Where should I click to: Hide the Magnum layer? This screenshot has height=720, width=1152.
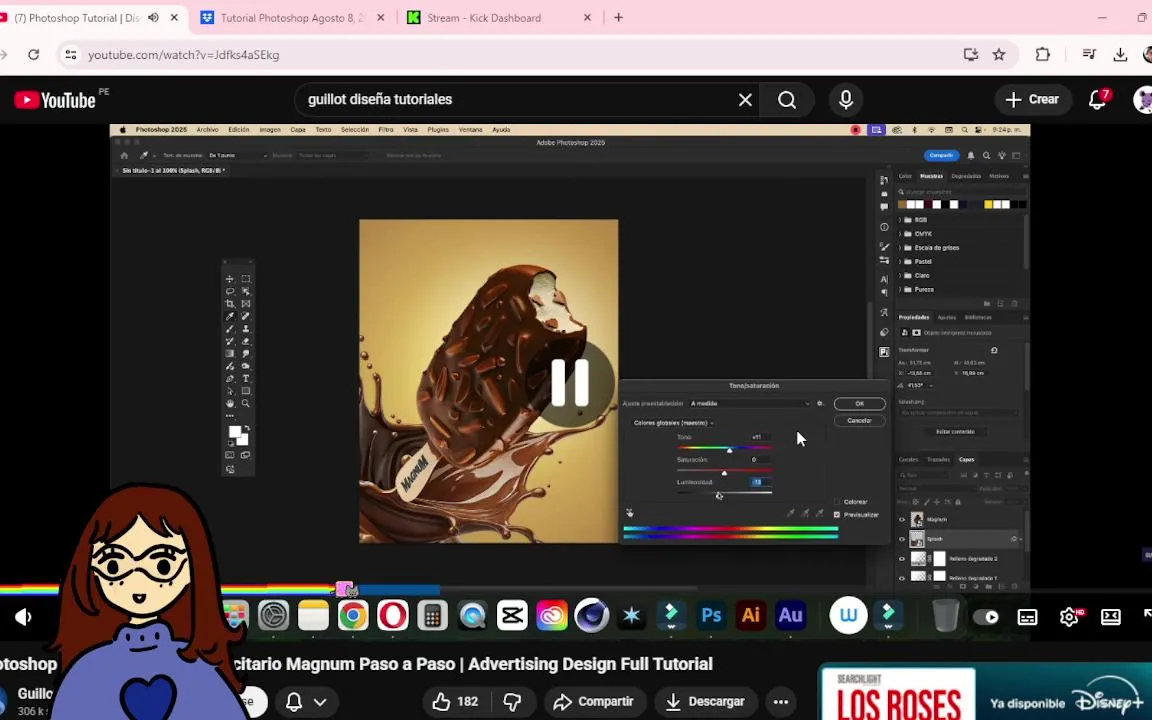click(902, 519)
